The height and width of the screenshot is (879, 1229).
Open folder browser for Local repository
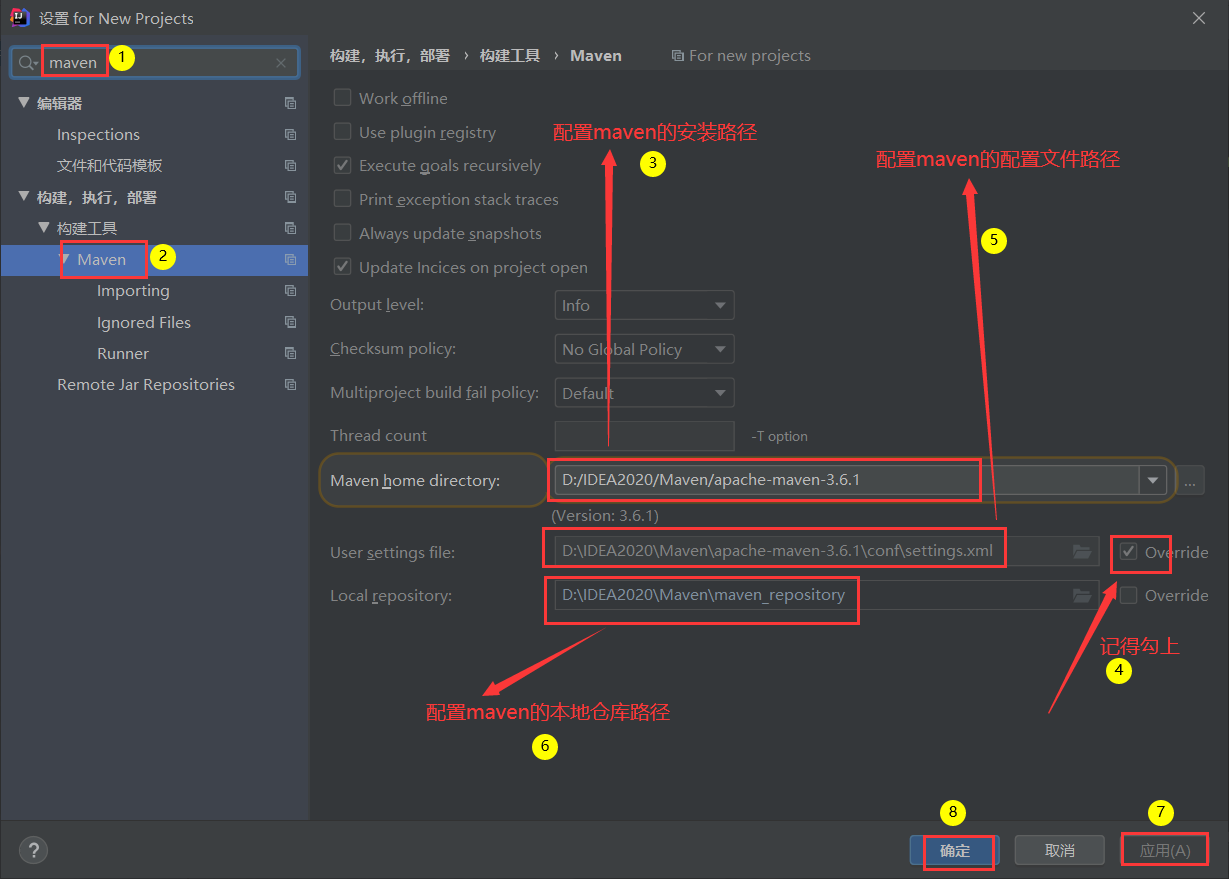(x=1082, y=595)
